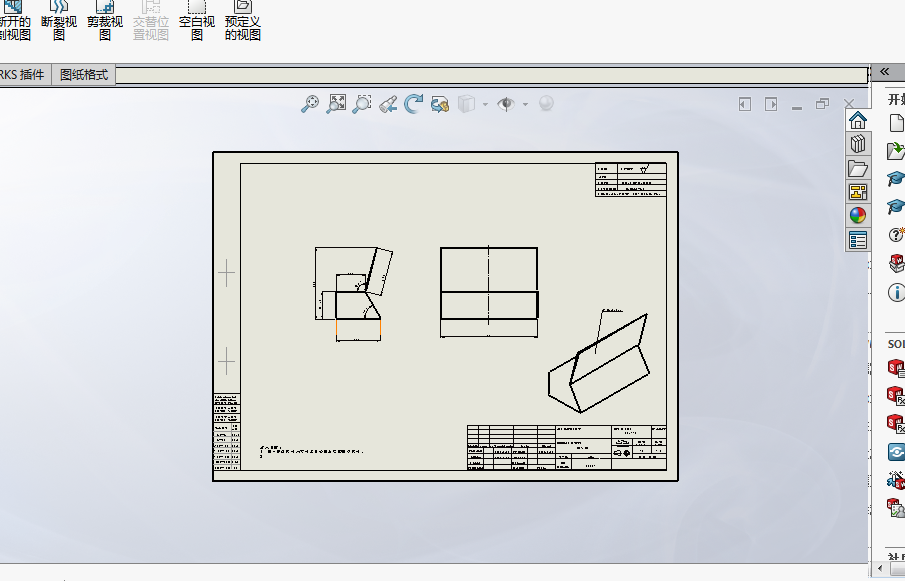Choose the Predefined View (预定义的视图) tool
Image resolution: width=905 pixels, height=581 pixels.
click(242, 21)
